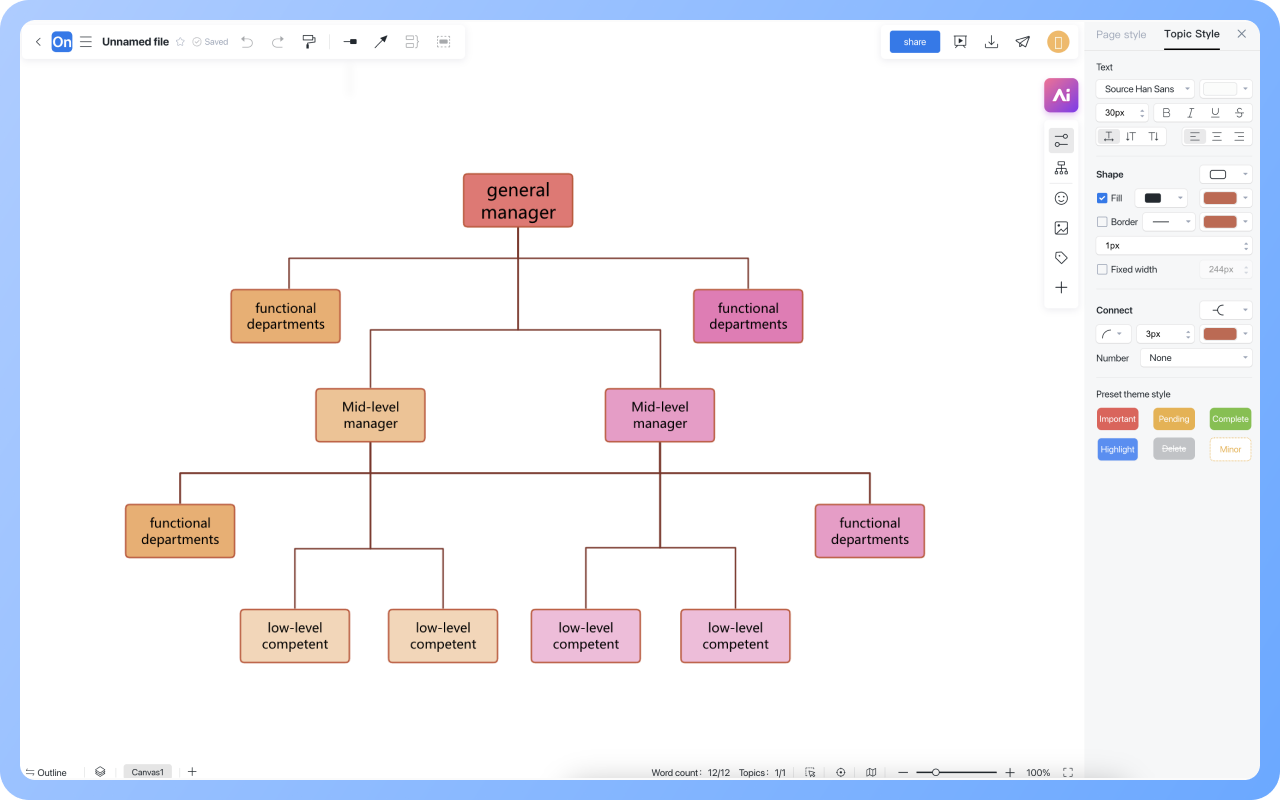Image resolution: width=1280 pixels, height=800 pixels.
Task: Click the tag label icon in sidebar
Action: [x=1061, y=258]
